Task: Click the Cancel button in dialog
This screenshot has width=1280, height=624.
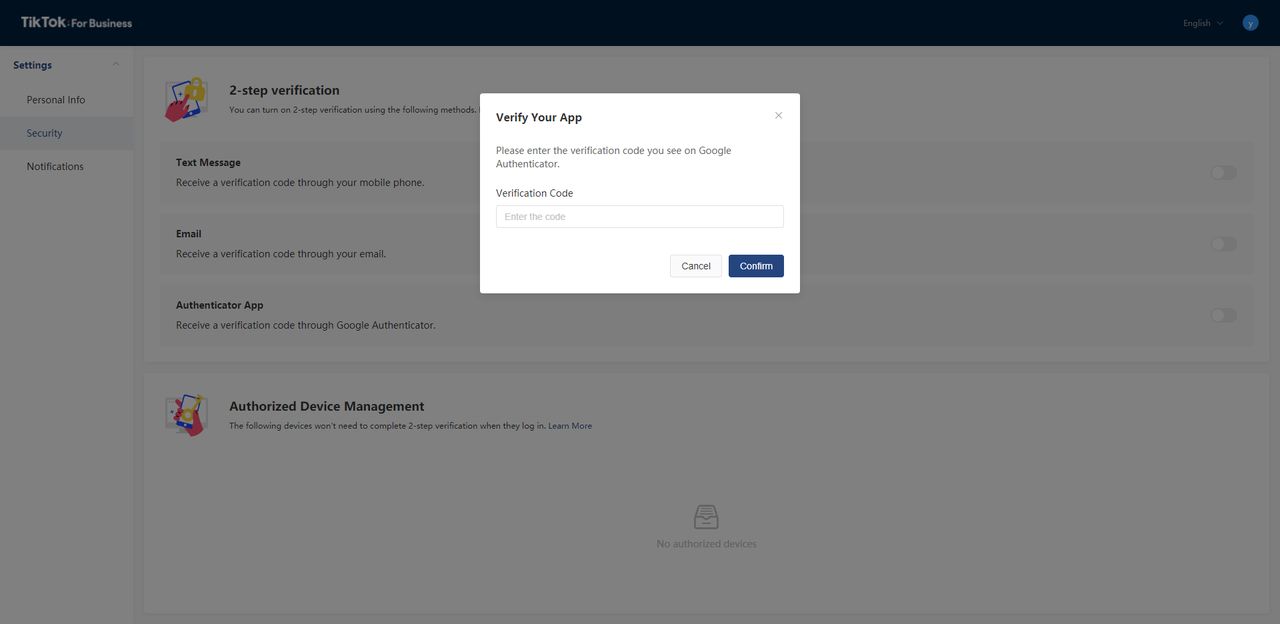Action: [695, 266]
